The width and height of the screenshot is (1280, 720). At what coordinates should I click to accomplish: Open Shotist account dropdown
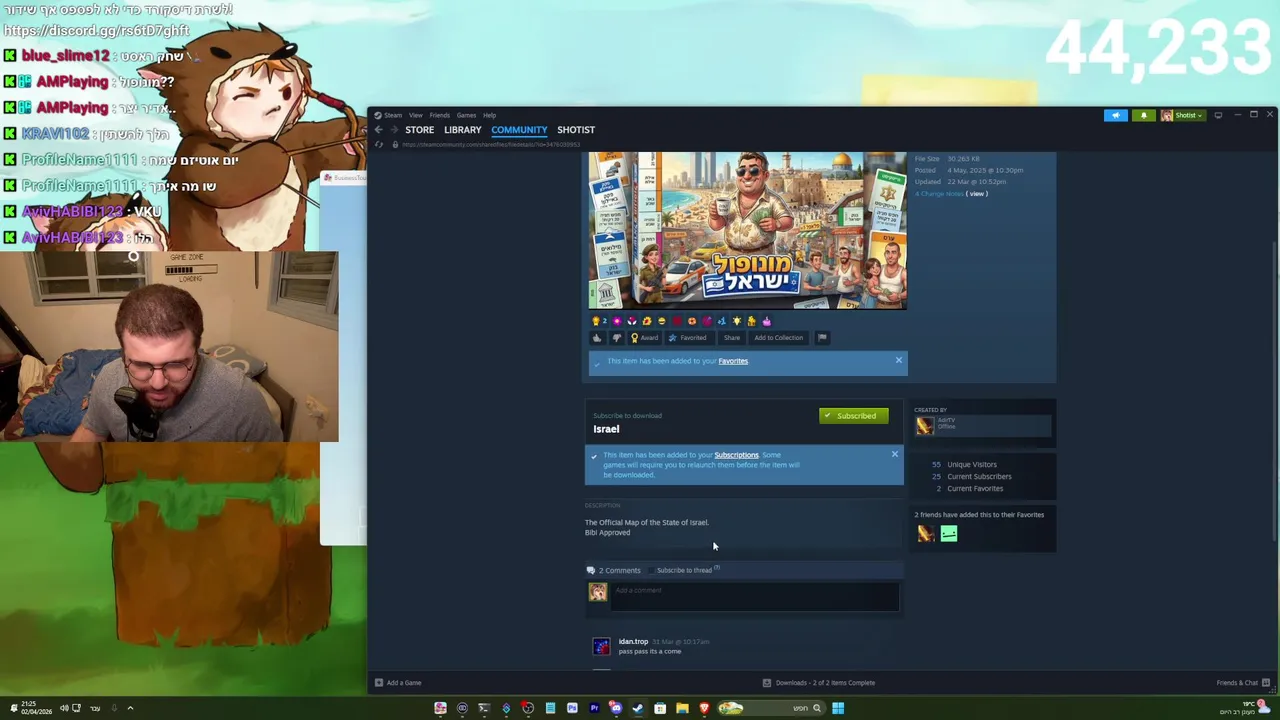tap(1185, 115)
